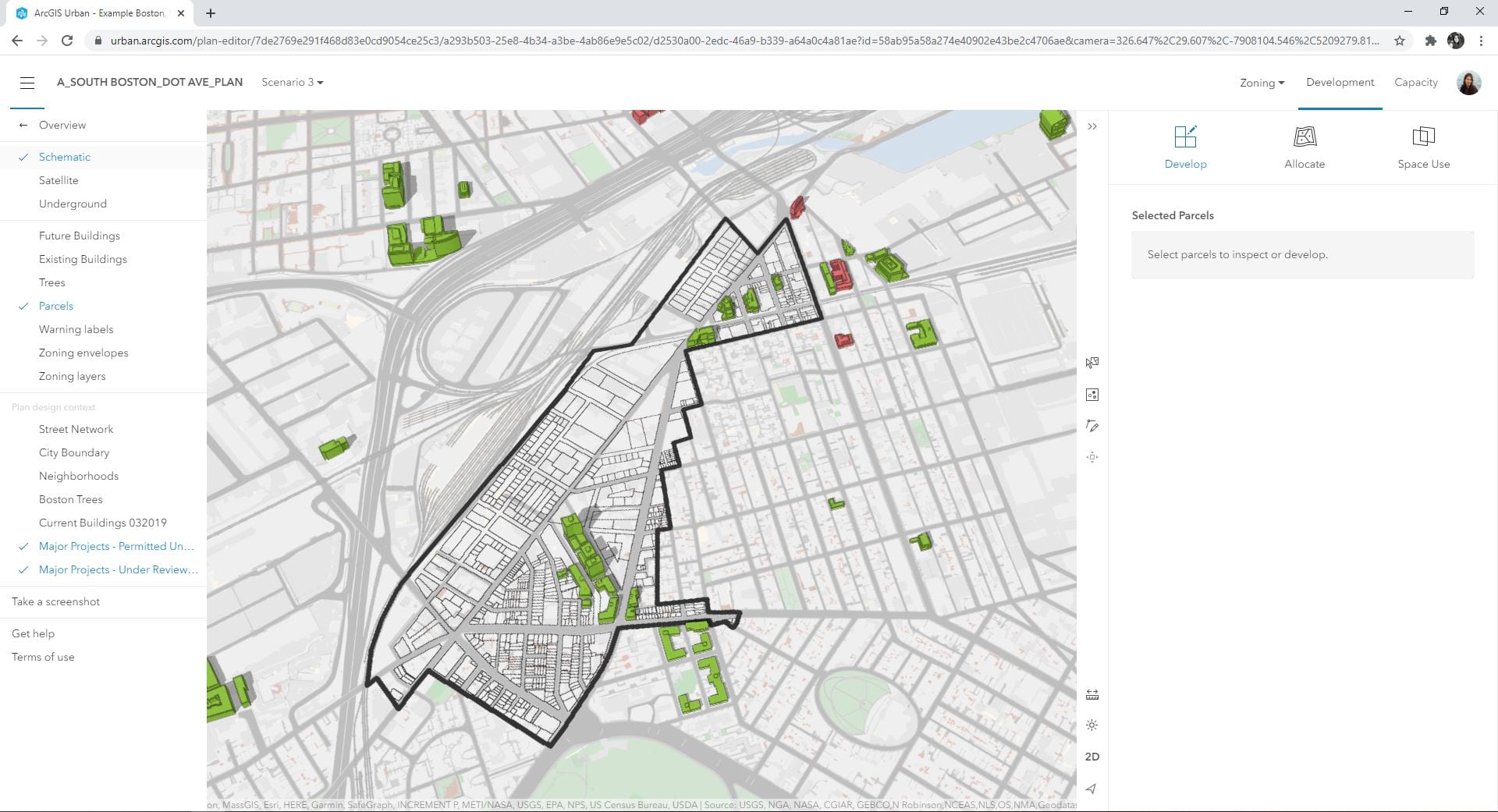Switch to the Allocate tool

pyautogui.click(x=1304, y=147)
